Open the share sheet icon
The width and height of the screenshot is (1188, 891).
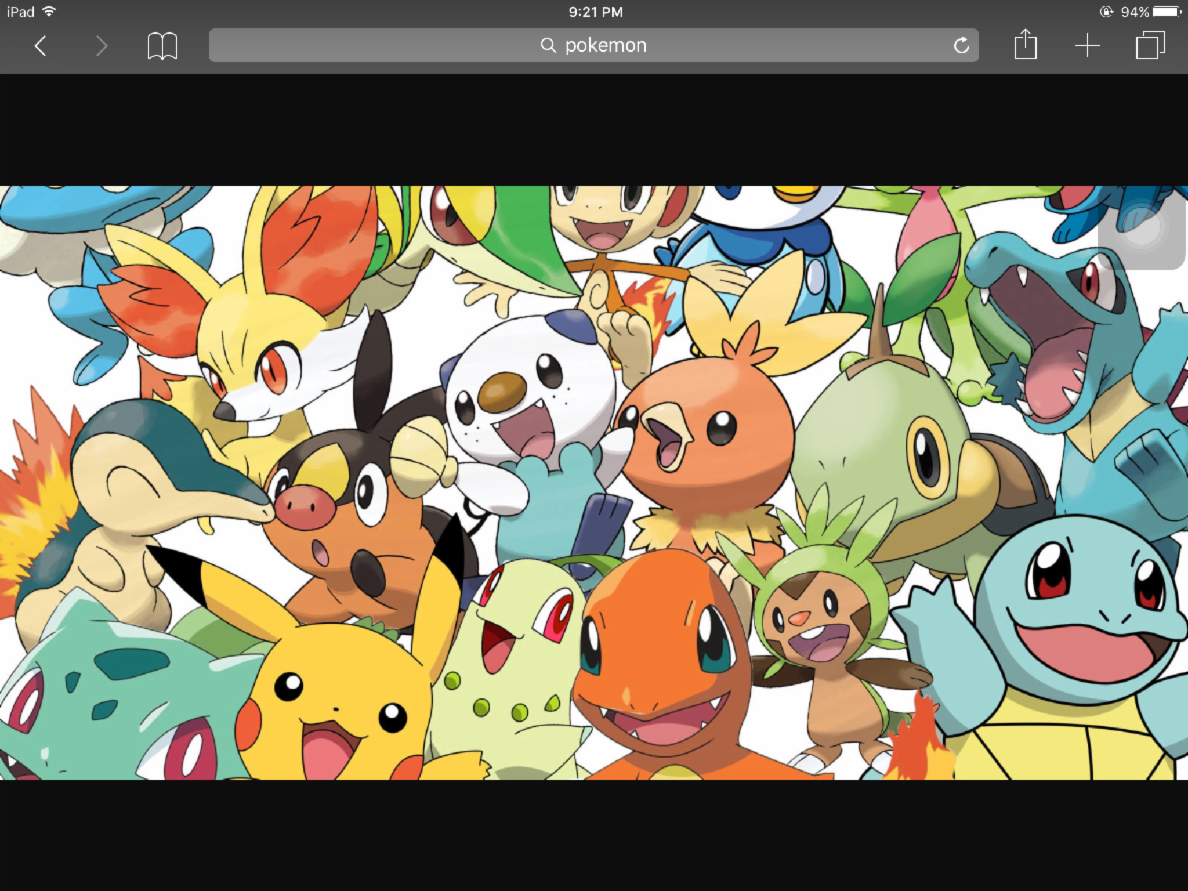[x=1025, y=44]
